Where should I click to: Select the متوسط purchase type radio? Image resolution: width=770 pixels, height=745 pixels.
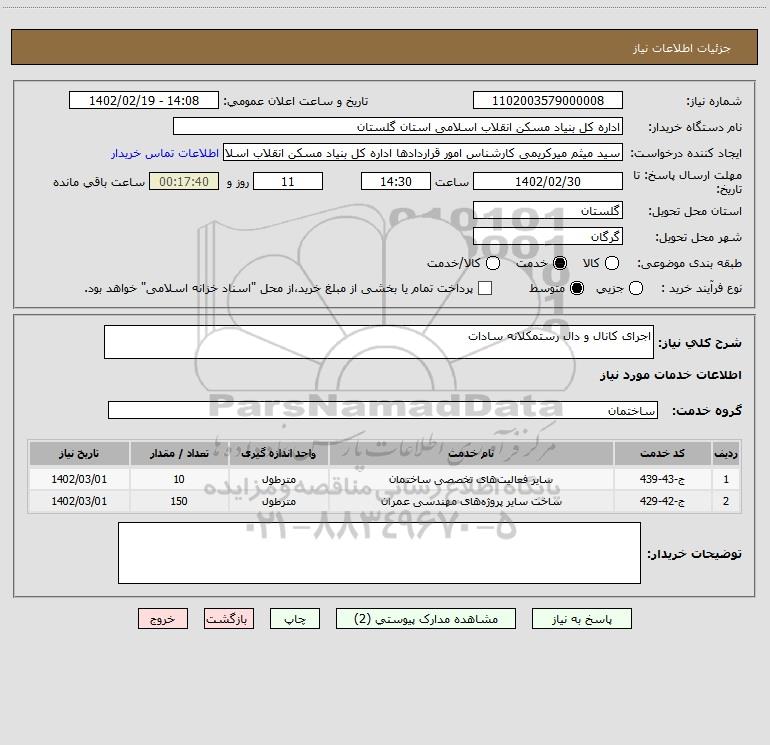pos(577,288)
